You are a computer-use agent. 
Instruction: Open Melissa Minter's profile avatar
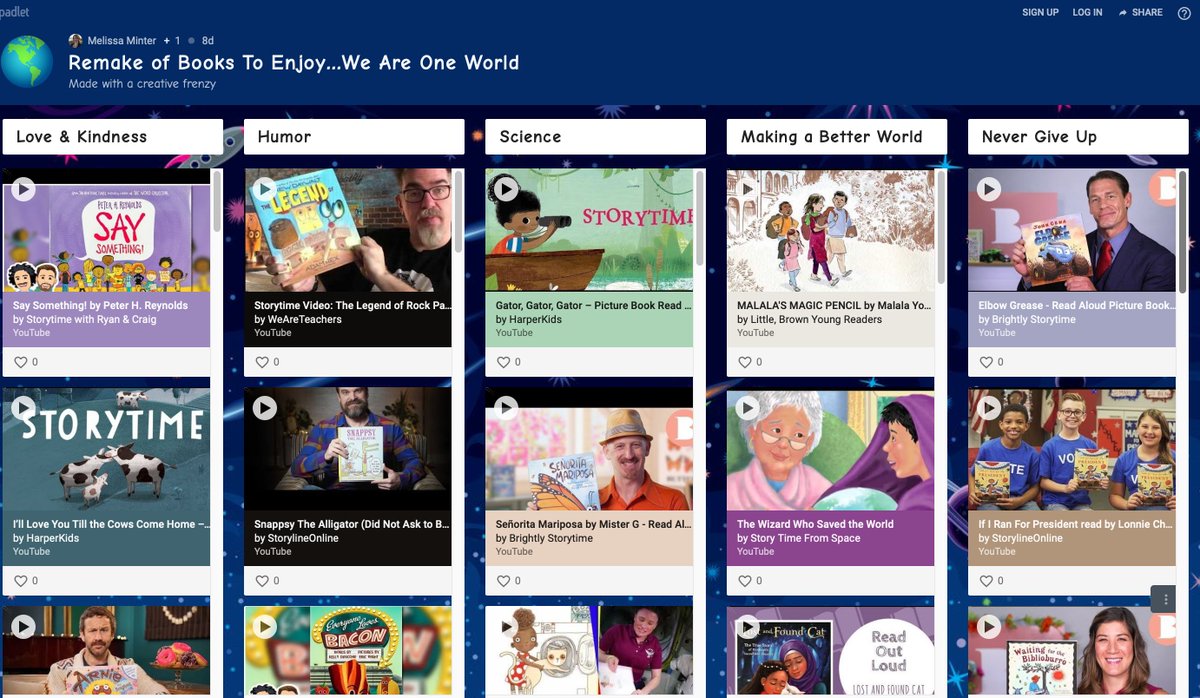point(75,40)
